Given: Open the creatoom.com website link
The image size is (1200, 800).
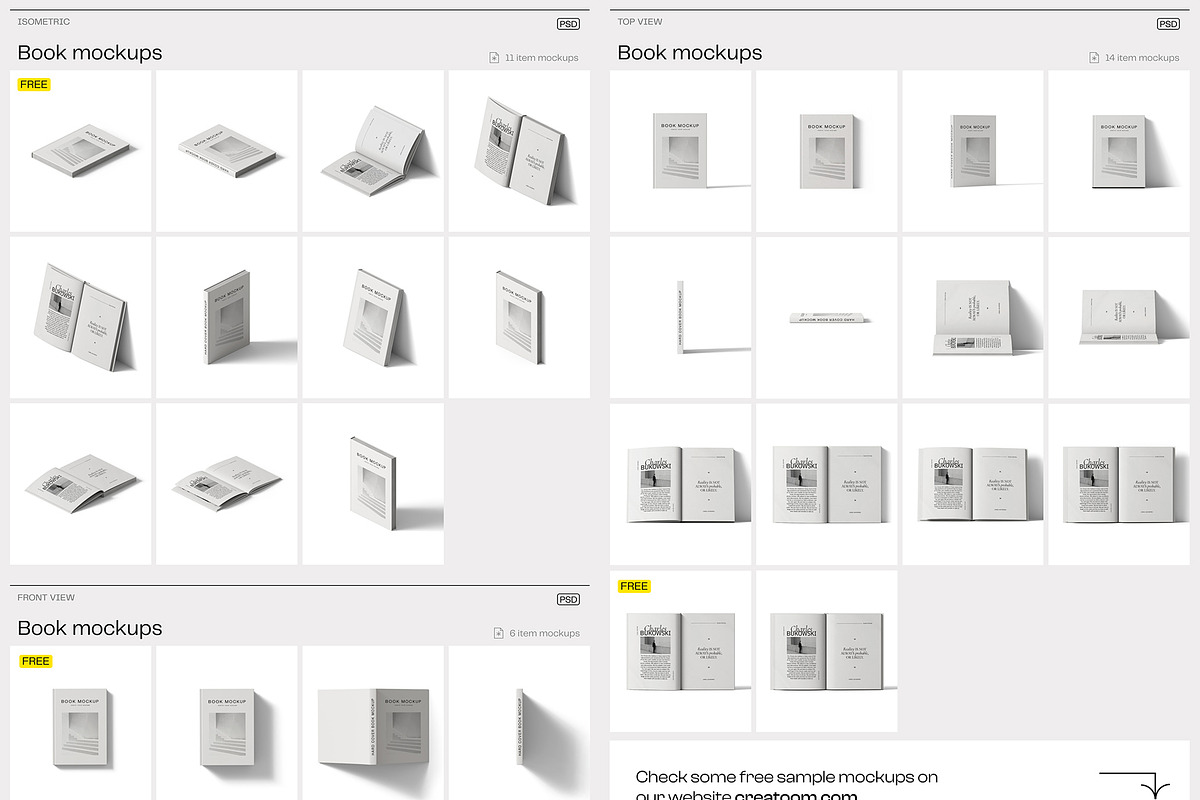Looking at the screenshot, I should 796,796.
